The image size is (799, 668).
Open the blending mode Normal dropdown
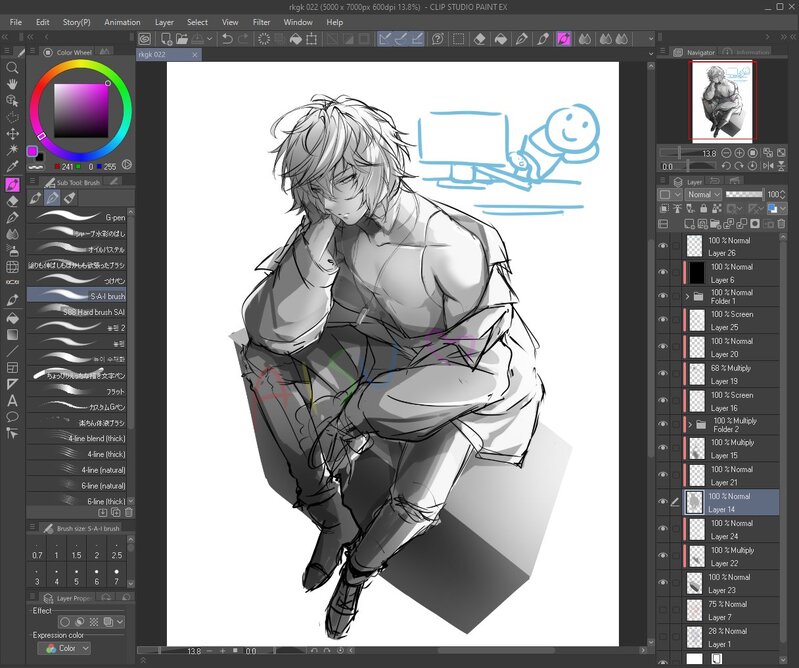click(x=703, y=194)
